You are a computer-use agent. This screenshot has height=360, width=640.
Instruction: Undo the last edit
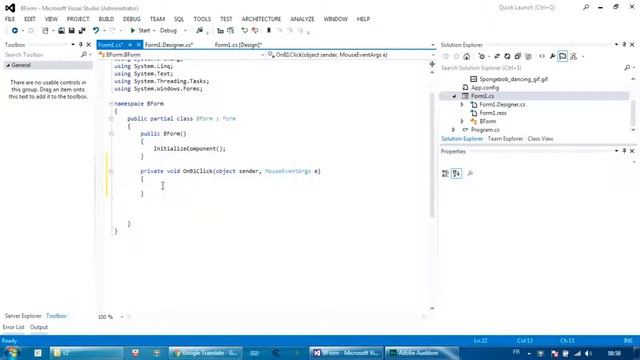96,31
